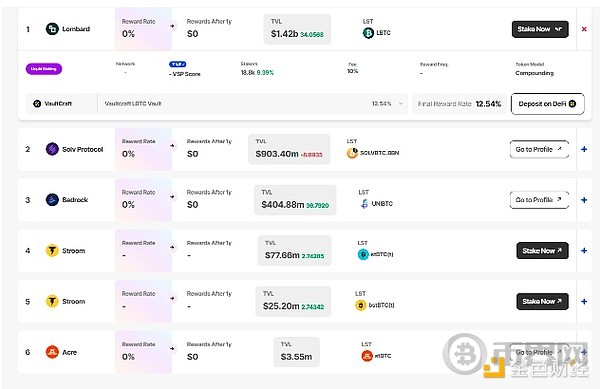Click the Acre Reward Rate 0% box
600x389 pixels.
[x=143, y=352]
